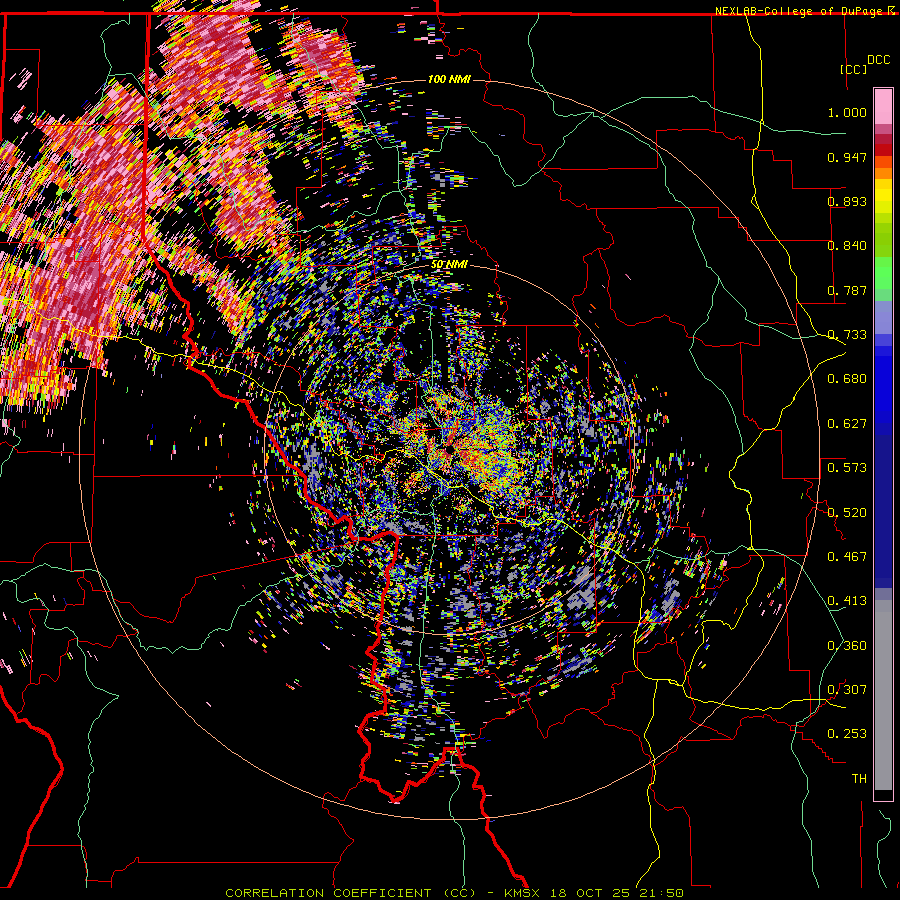
Task: Click the CORRELATION COEFFICIENT (CC) caption
Action: click(350, 893)
